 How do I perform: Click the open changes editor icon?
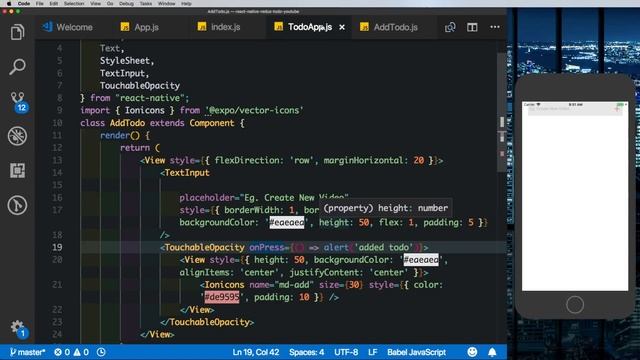(450, 27)
